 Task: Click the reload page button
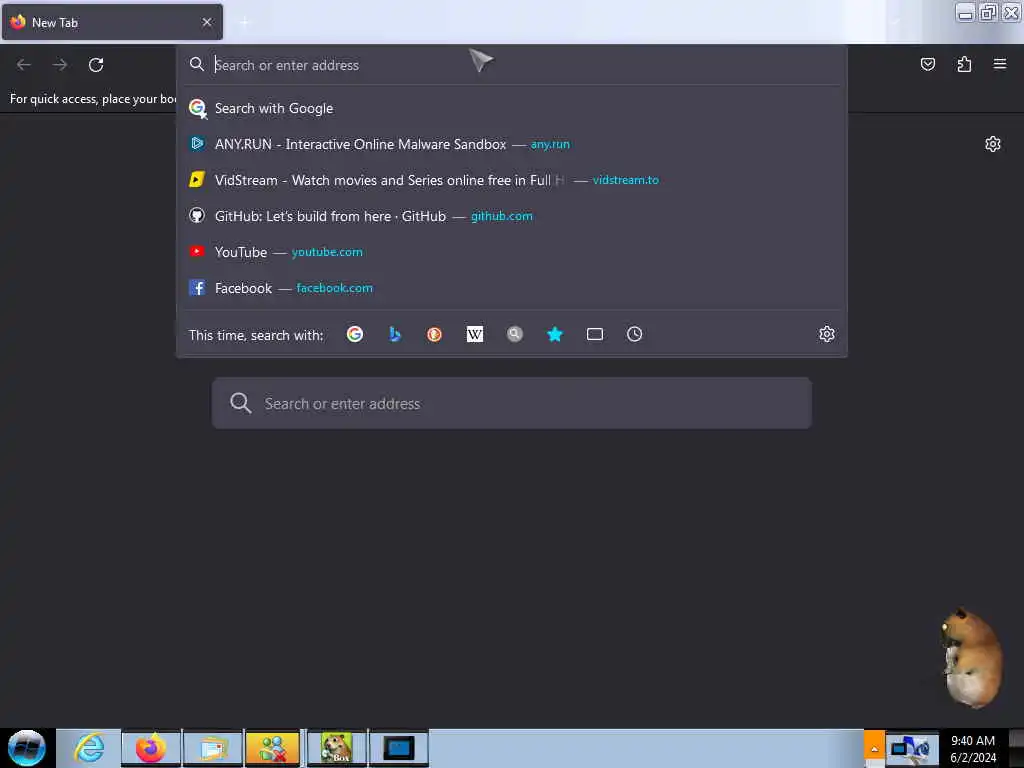click(x=96, y=65)
